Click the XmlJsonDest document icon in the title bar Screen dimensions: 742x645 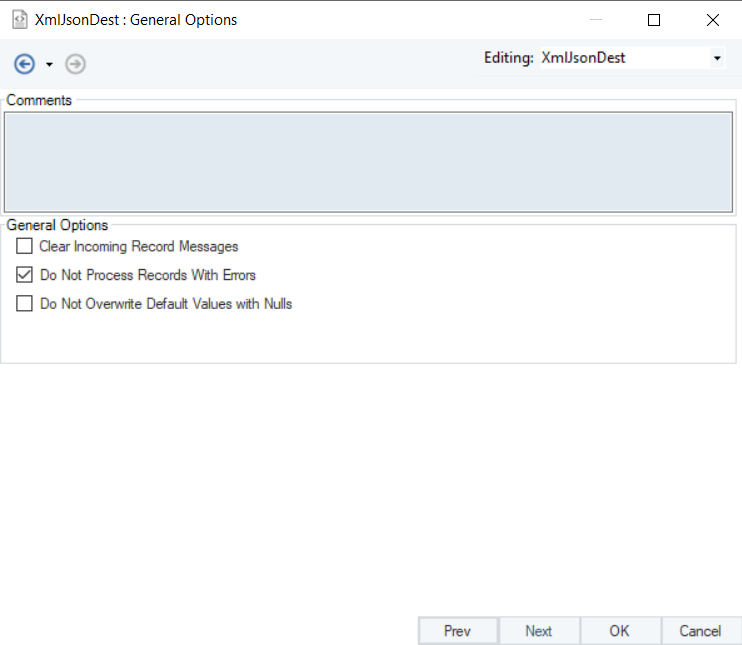(x=19, y=20)
